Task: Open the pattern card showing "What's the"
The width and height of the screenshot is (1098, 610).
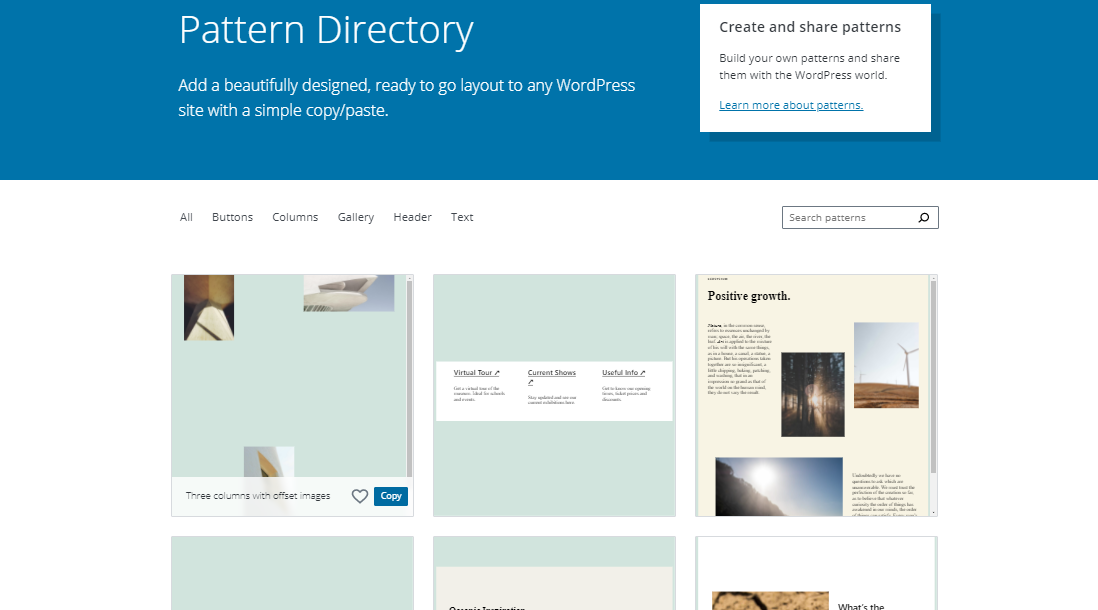Action: 816,573
